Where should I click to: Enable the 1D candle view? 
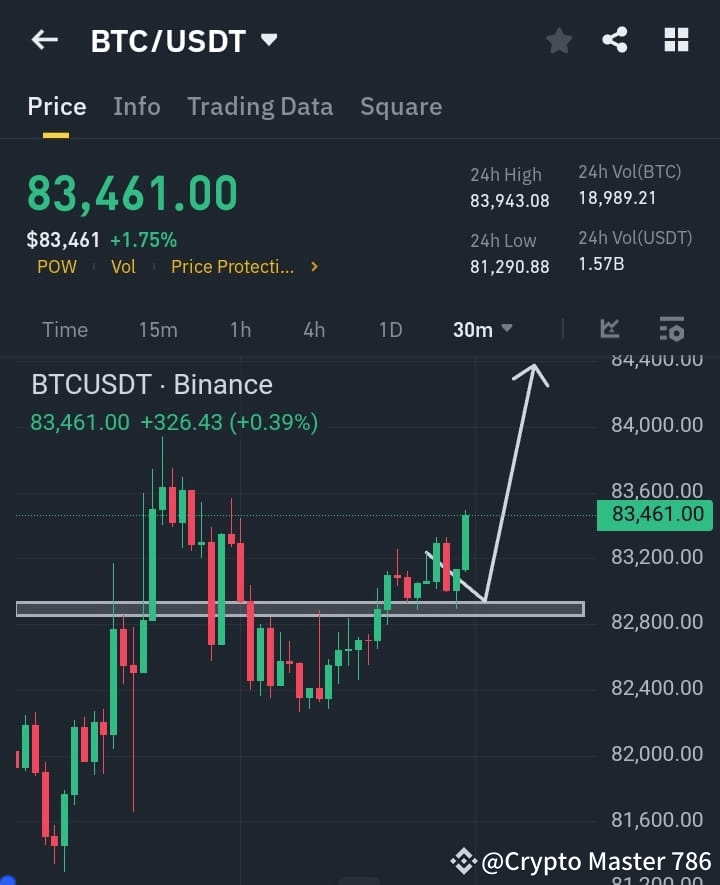[x=389, y=329]
